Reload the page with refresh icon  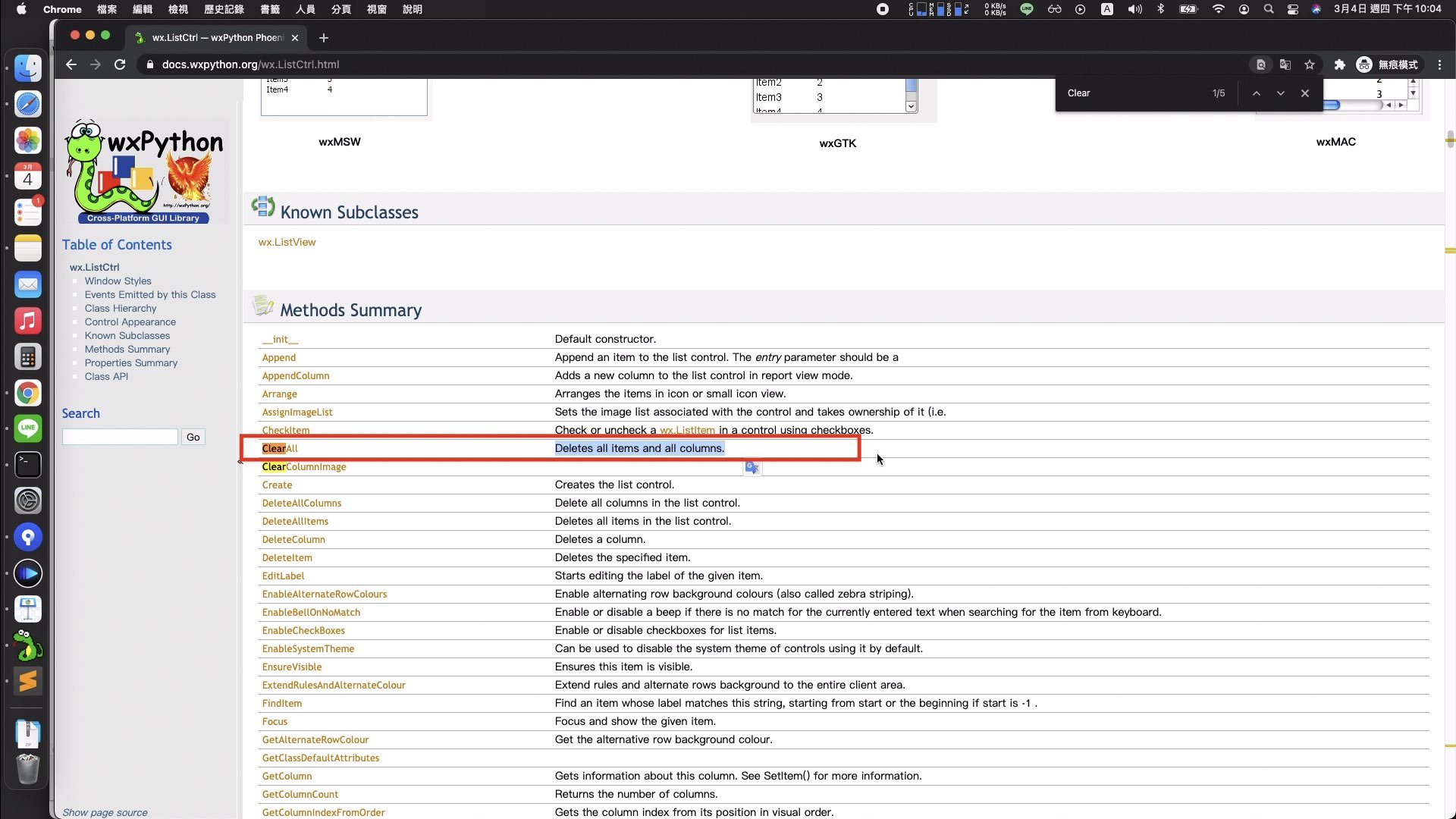click(x=120, y=64)
